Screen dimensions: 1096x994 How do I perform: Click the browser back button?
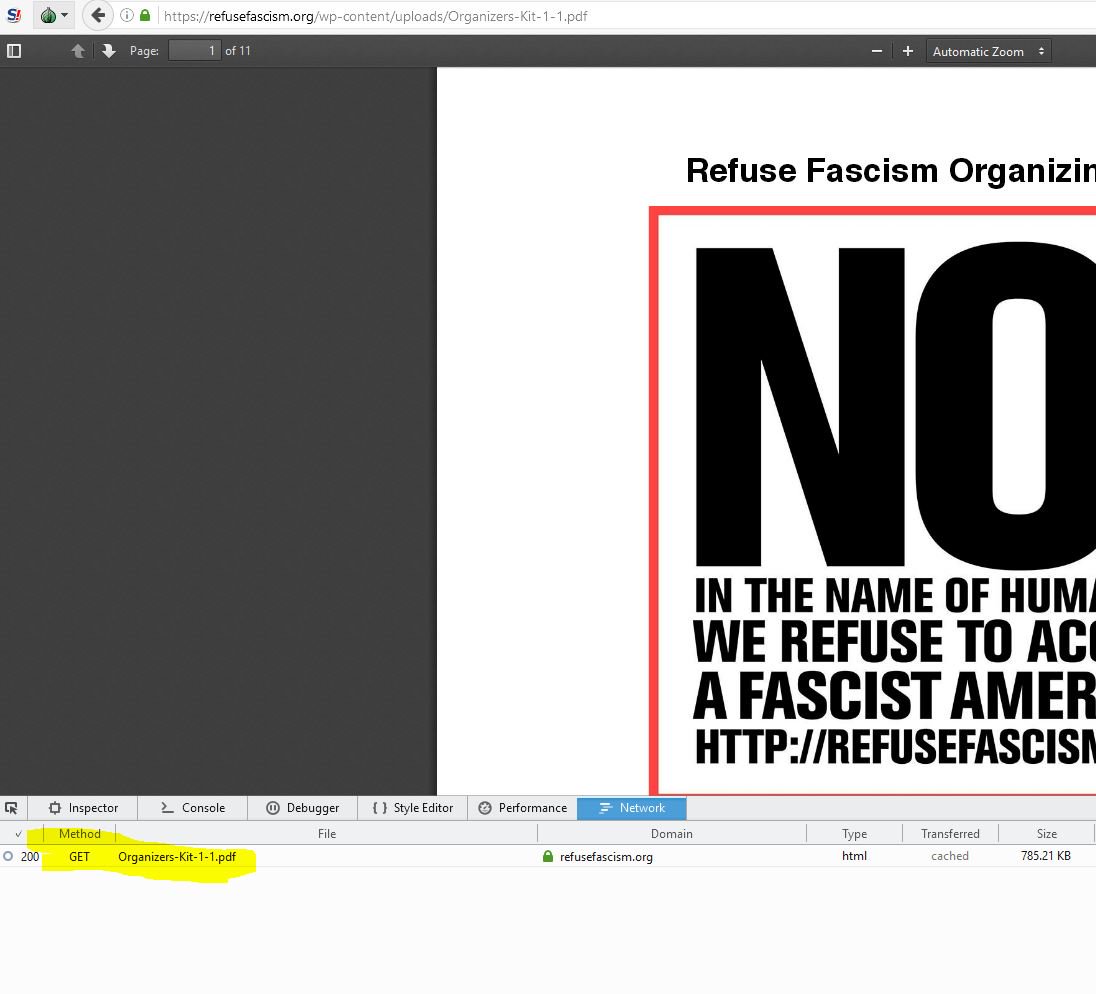coord(98,15)
